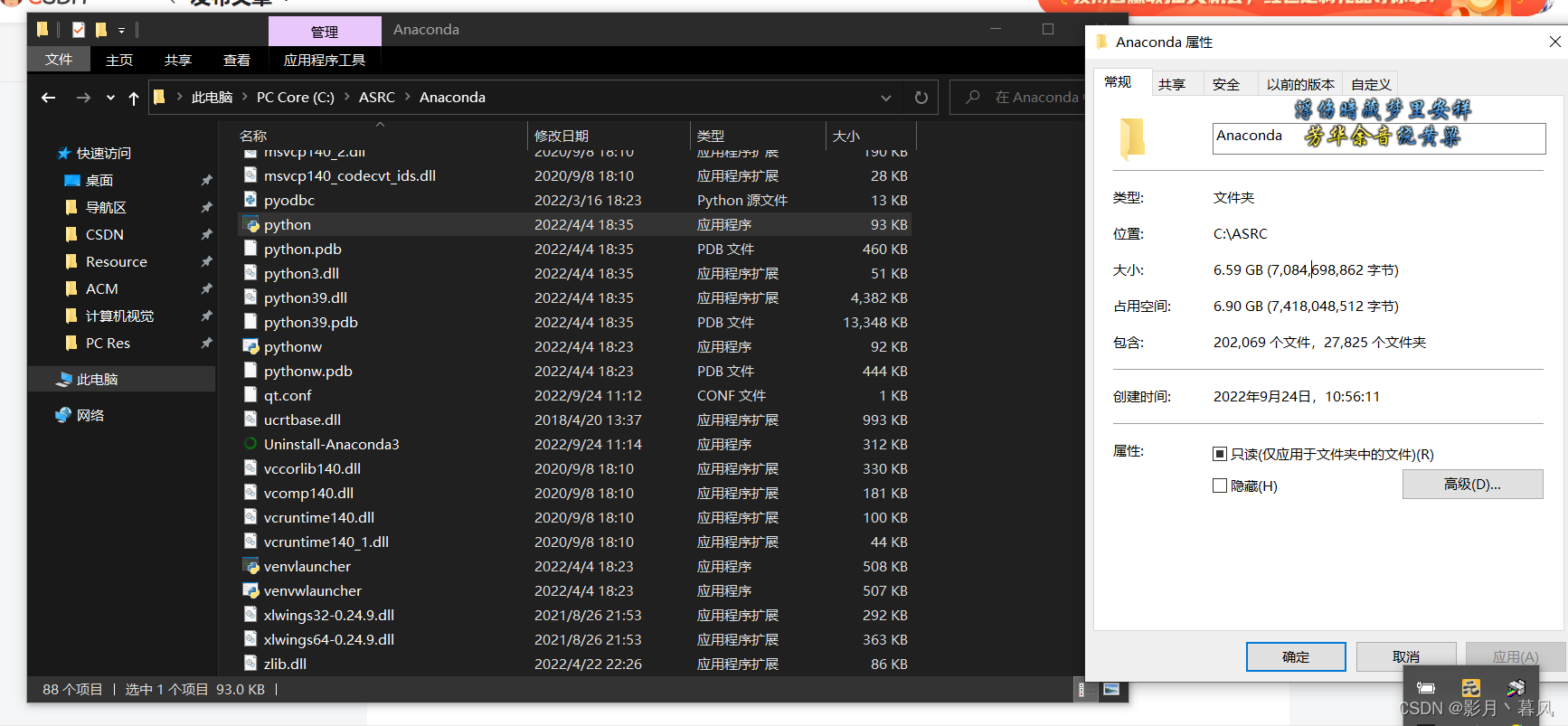Viewport: 1568px width, 726px height.
Task: Click the This PC computer icon in sidebar
Action: tap(64, 379)
